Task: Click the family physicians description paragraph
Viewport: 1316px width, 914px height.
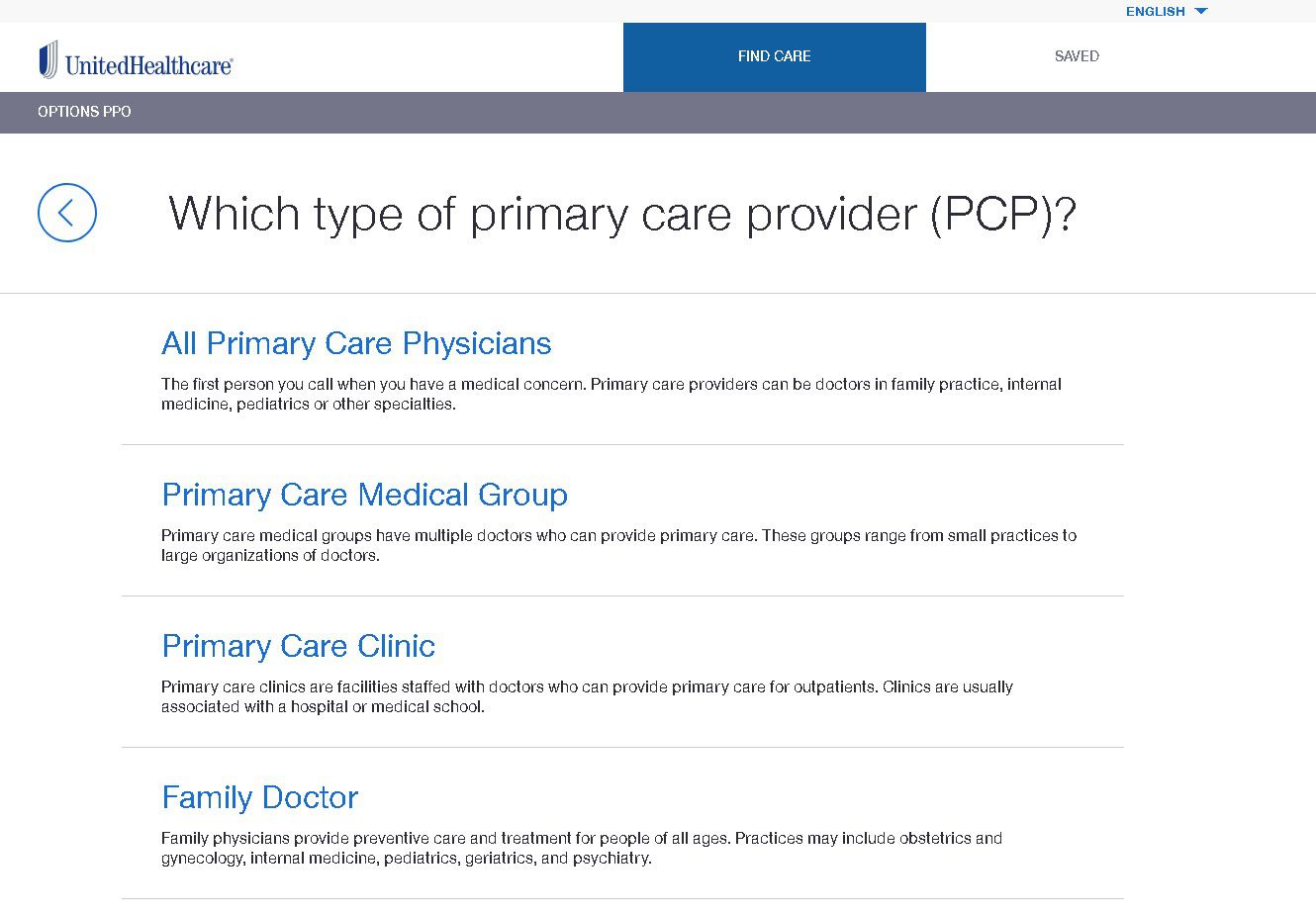Action: [582, 848]
